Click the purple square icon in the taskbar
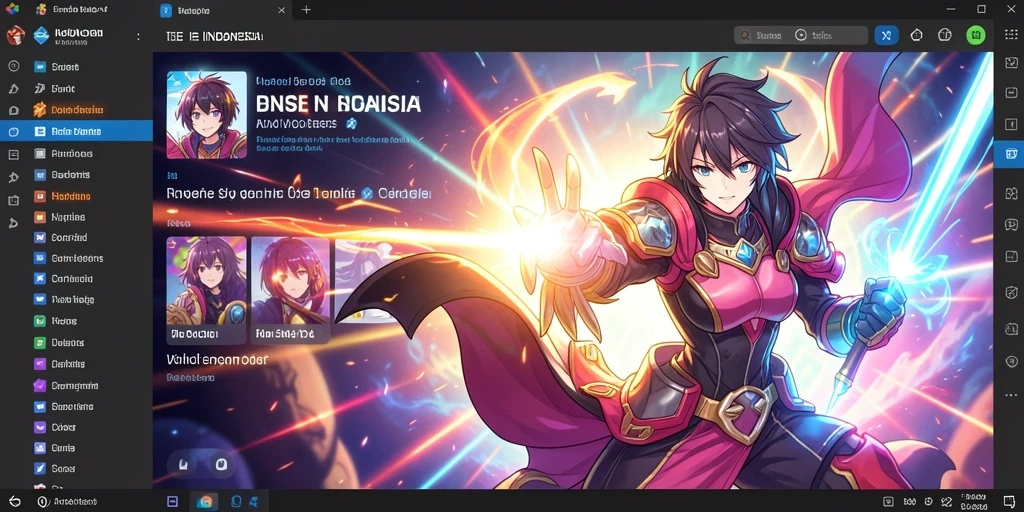Screen dimensions: 1024x512 [172, 502]
